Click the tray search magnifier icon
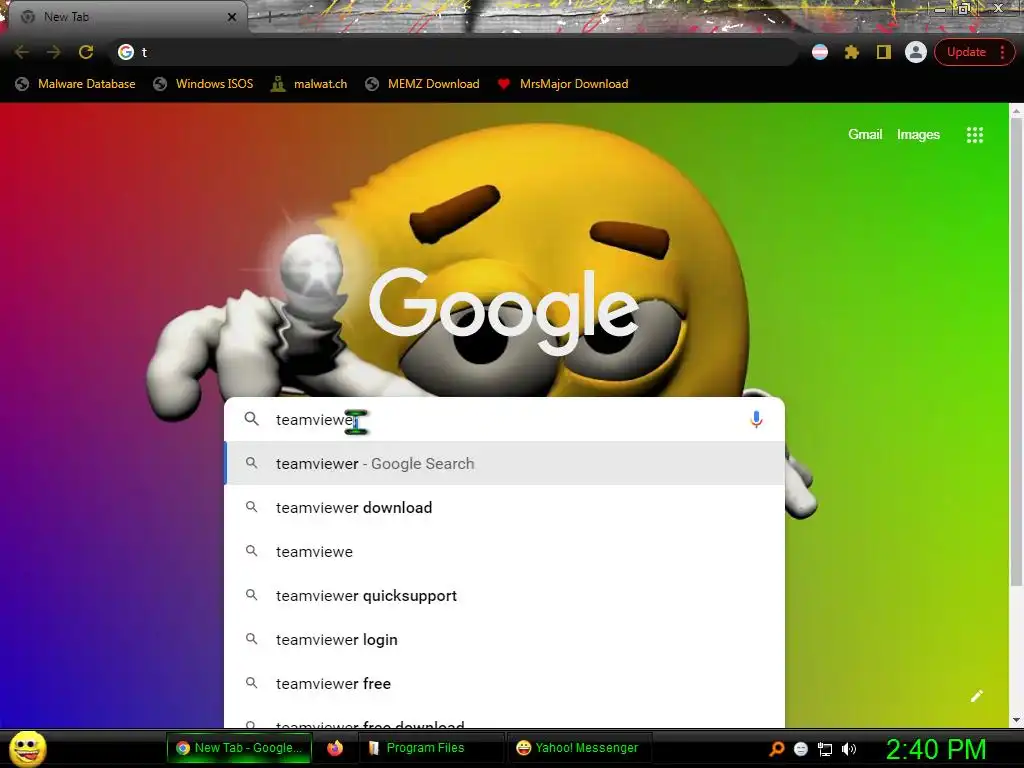1024x768 pixels. tap(776, 748)
